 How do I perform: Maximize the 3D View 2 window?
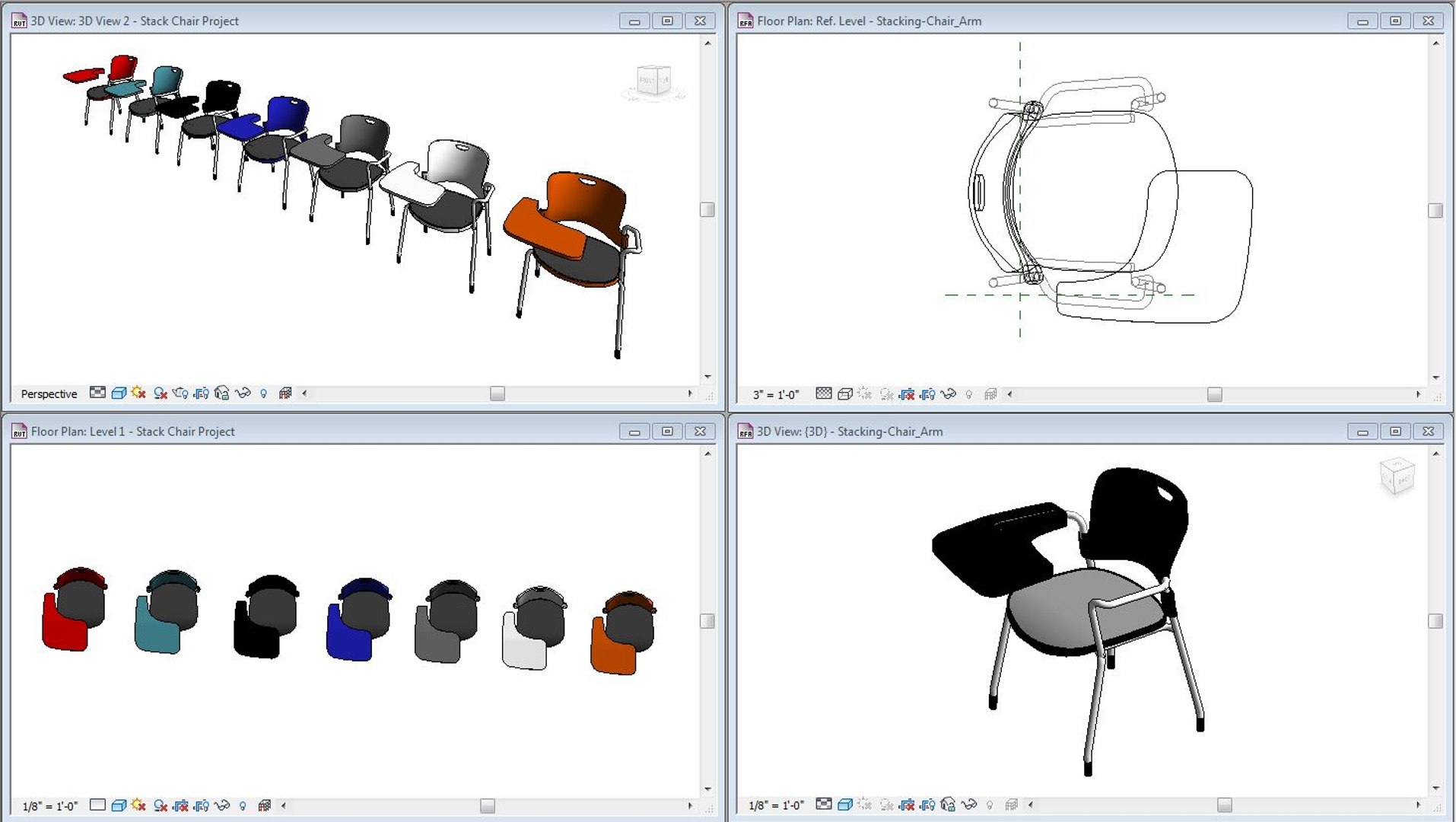(667, 21)
